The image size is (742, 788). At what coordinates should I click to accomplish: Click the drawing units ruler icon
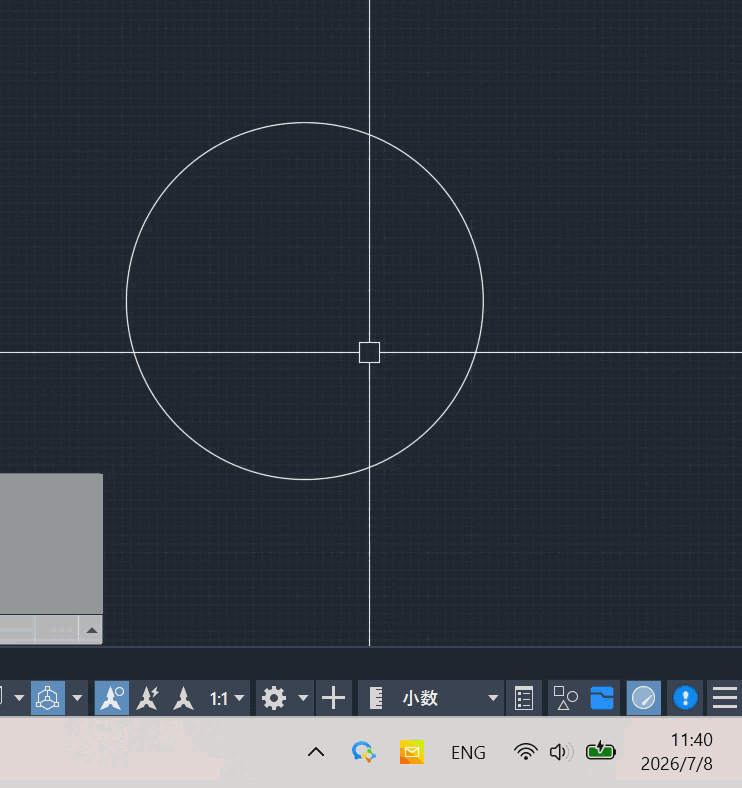pyautogui.click(x=376, y=698)
